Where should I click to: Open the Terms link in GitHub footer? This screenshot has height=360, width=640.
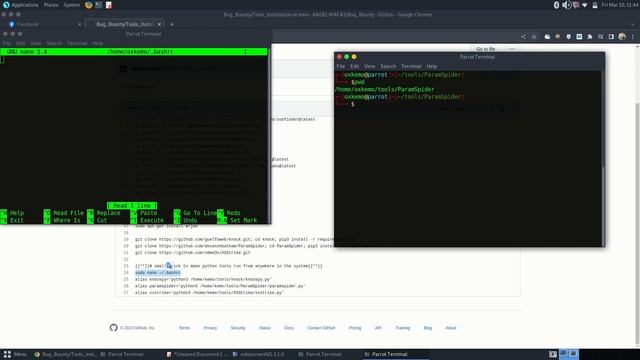click(x=184, y=328)
